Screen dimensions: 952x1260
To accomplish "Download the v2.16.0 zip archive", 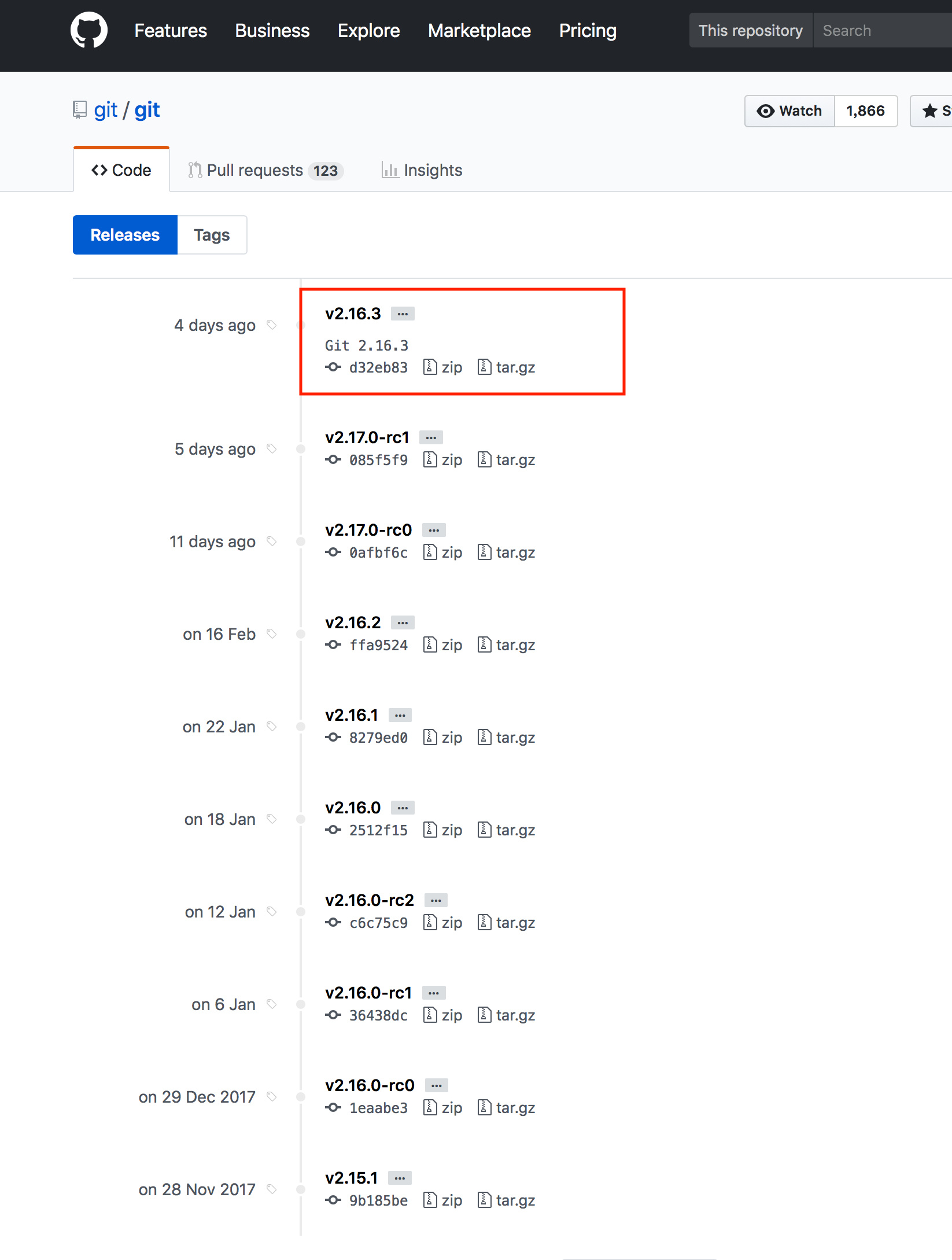I will click(443, 830).
